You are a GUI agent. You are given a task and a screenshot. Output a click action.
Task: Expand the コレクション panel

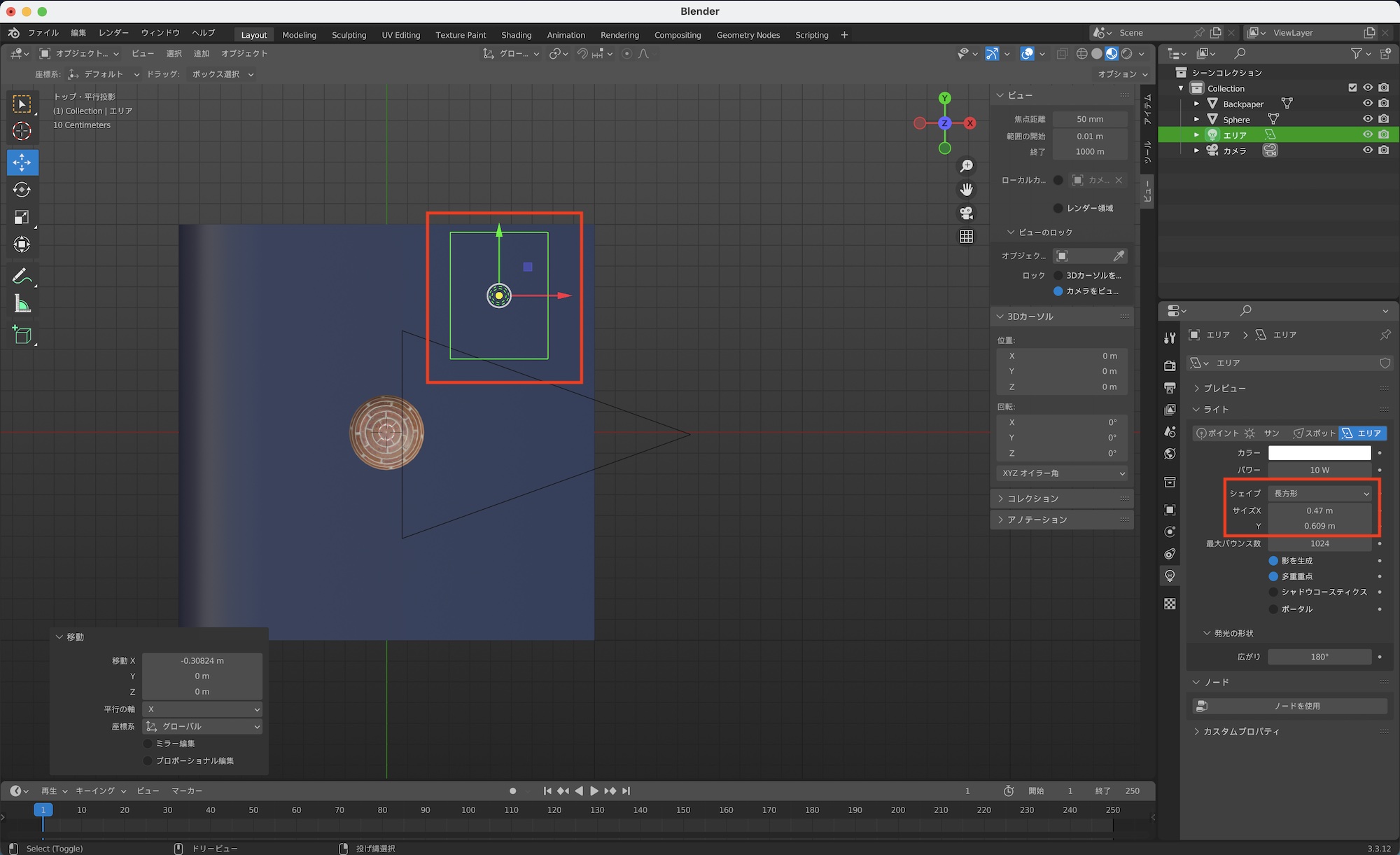1032,499
